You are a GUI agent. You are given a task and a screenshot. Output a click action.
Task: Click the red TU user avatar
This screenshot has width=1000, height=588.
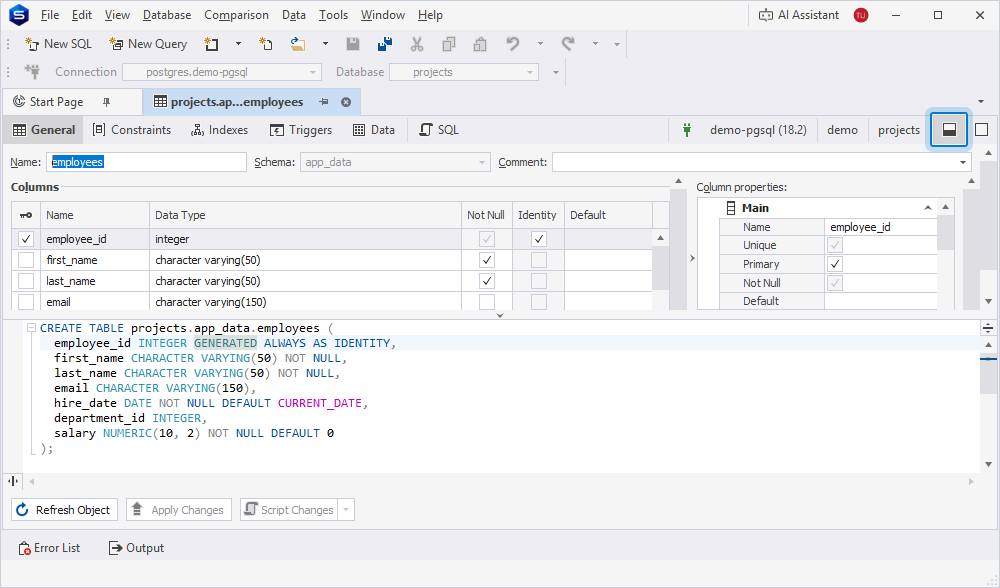pyautogui.click(x=861, y=15)
